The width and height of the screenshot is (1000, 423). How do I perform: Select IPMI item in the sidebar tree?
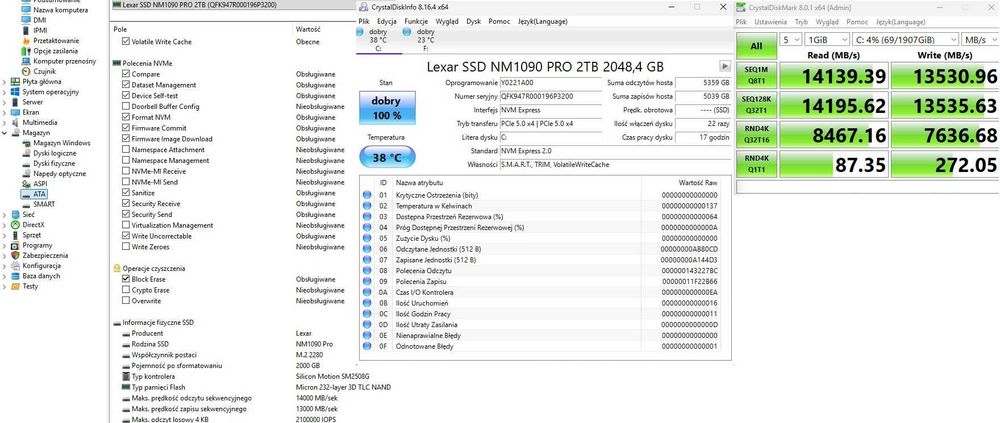(40, 30)
